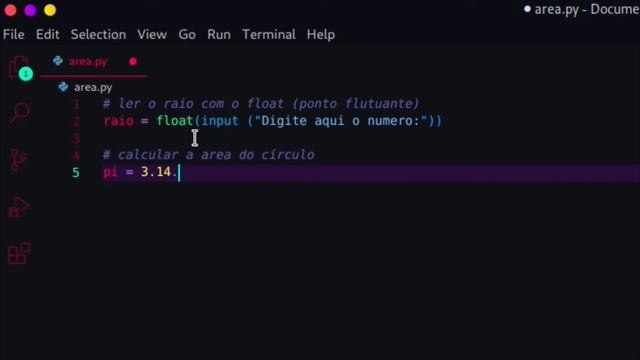Click line number 2 in the gutter
640x360 pixels.
tap(76, 122)
